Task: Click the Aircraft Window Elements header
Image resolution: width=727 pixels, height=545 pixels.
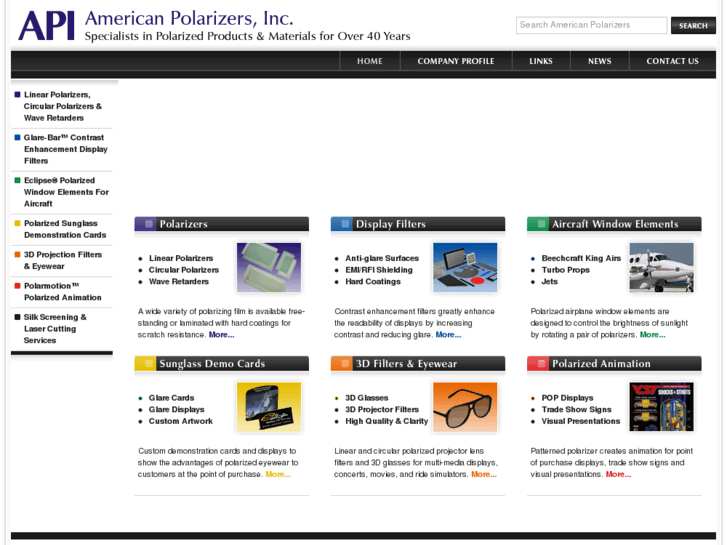Action: [614, 224]
